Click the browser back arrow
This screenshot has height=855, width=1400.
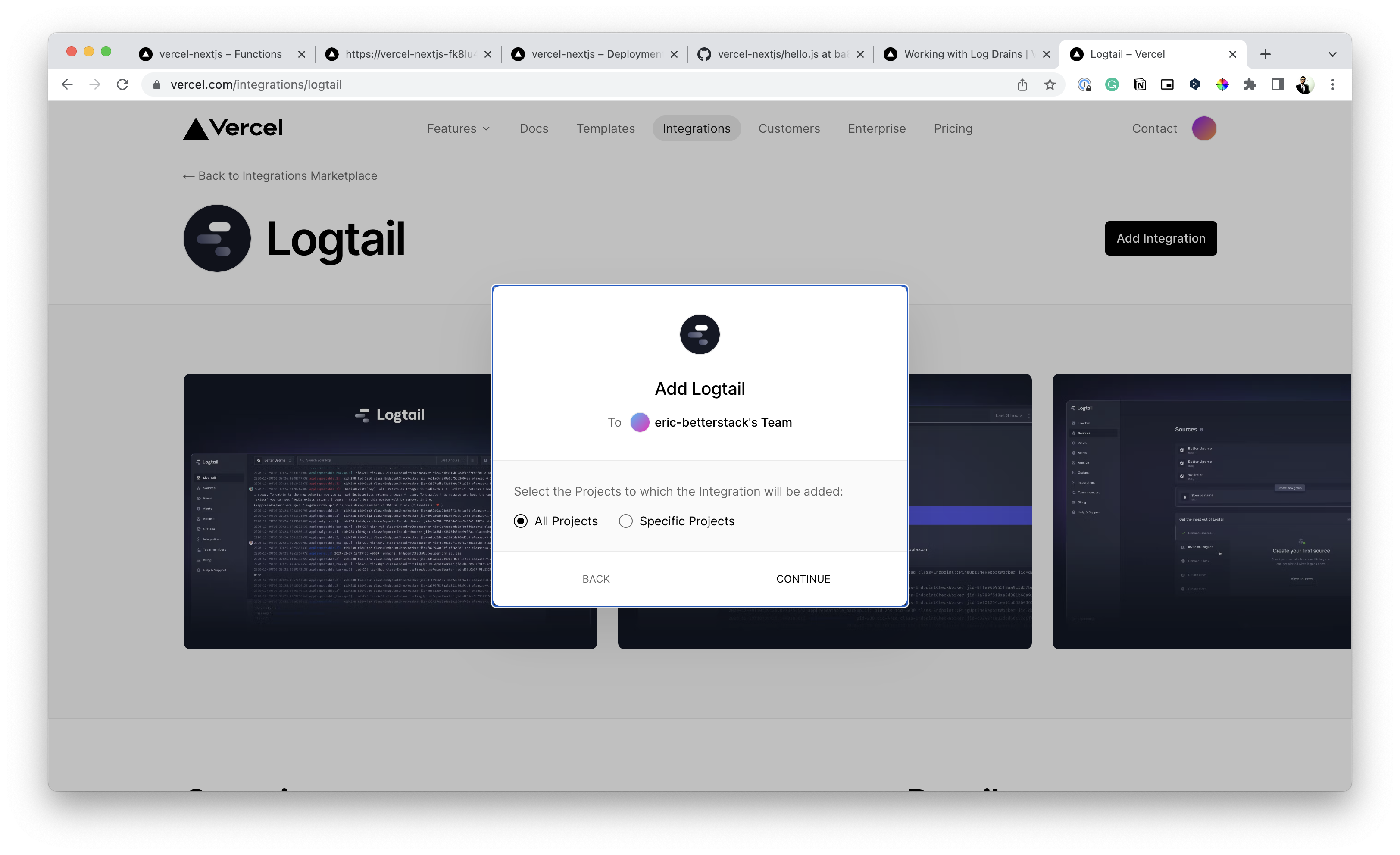pos(67,84)
